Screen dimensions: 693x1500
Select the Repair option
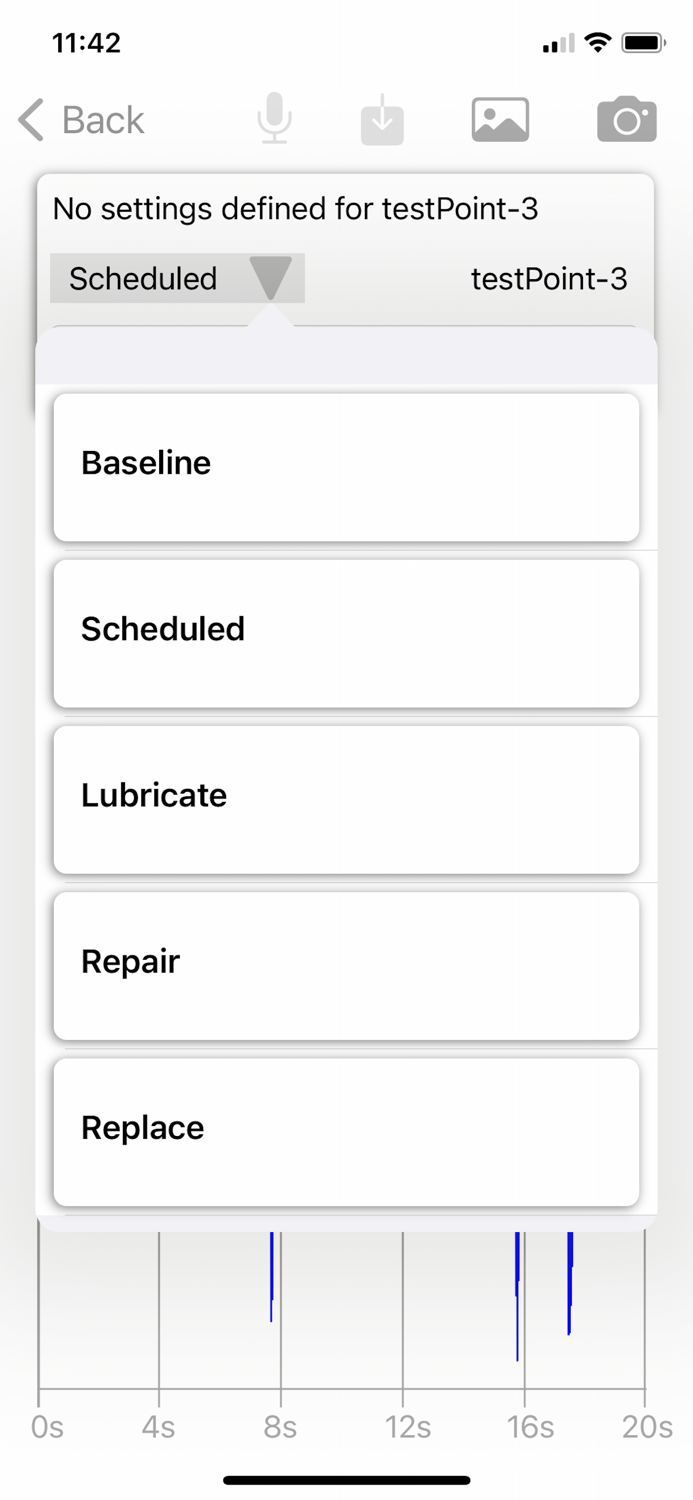(x=346, y=962)
